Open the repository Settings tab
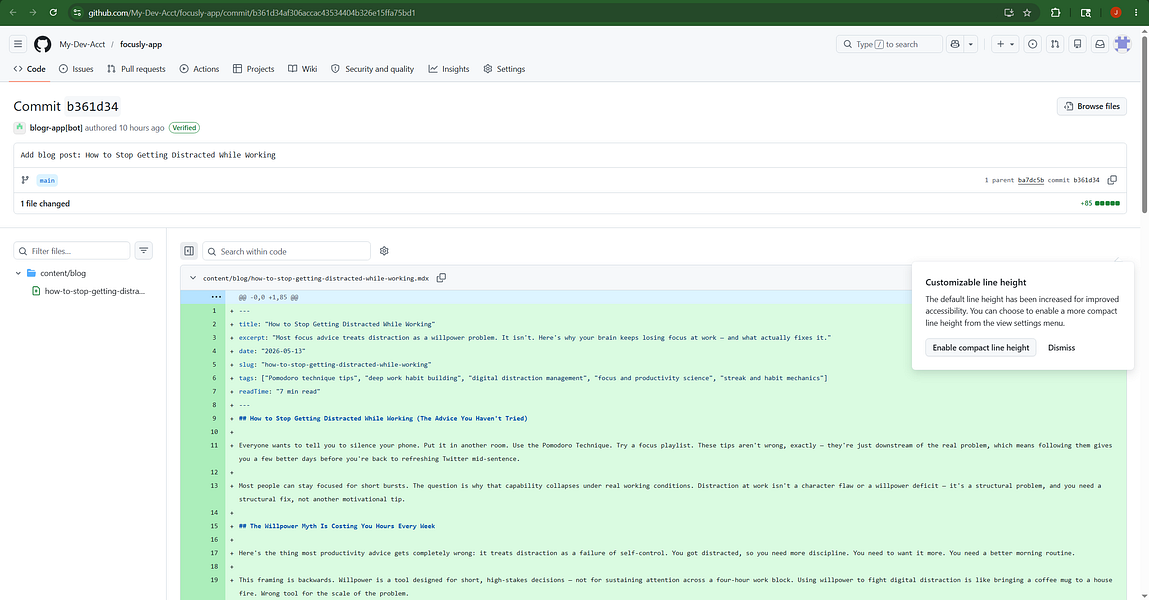1149x600 pixels. pos(504,69)
